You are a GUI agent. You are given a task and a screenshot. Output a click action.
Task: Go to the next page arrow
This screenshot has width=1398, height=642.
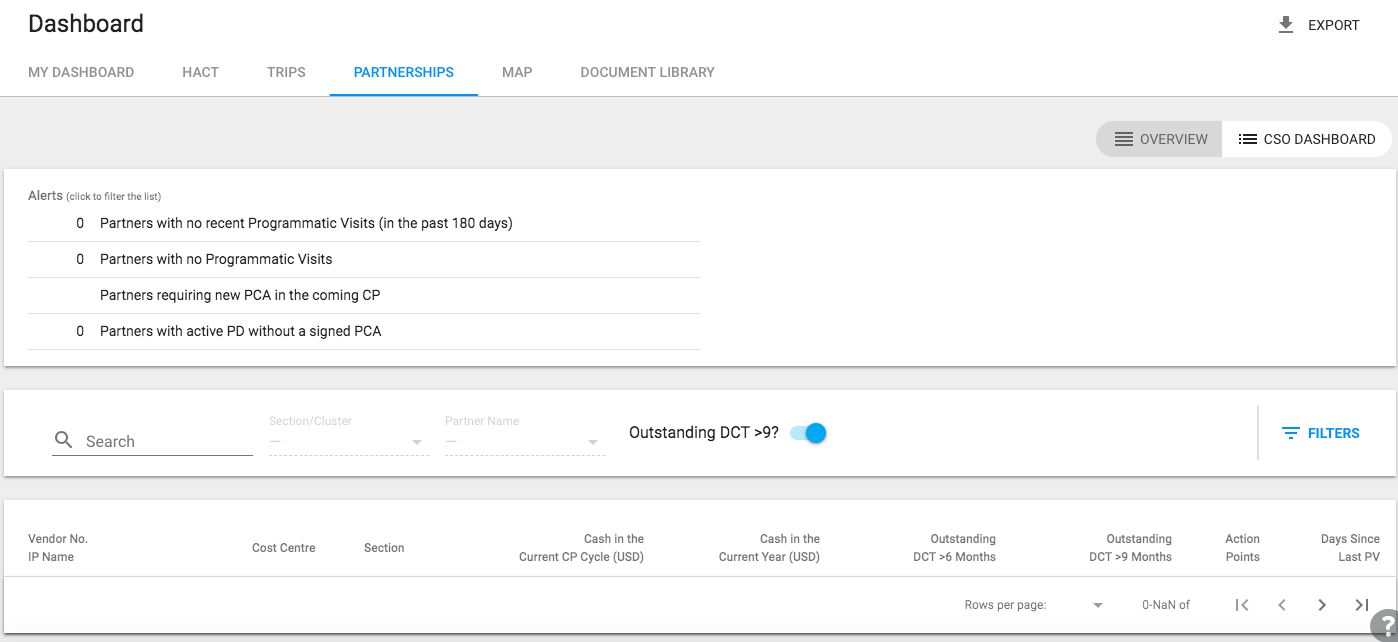pyautogui.click(x=1322, y=605)
